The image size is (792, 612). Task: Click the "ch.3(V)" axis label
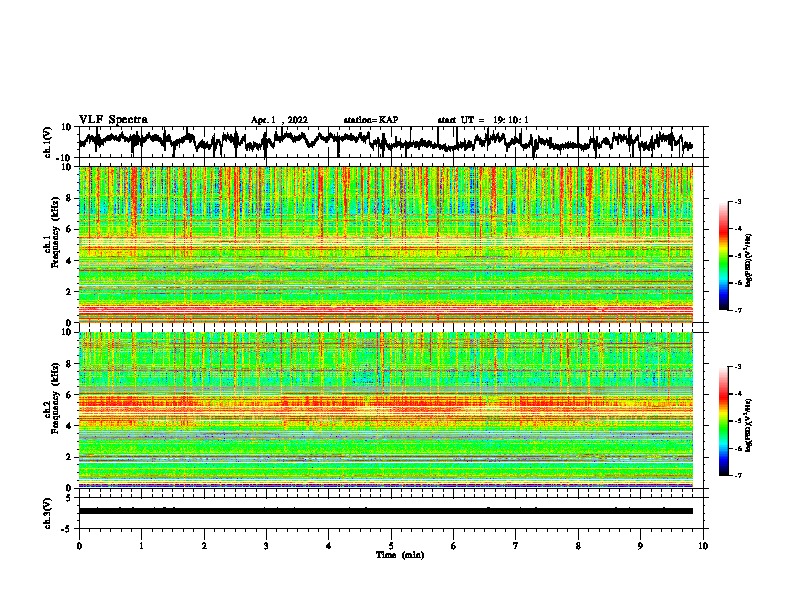coord(48,514)
